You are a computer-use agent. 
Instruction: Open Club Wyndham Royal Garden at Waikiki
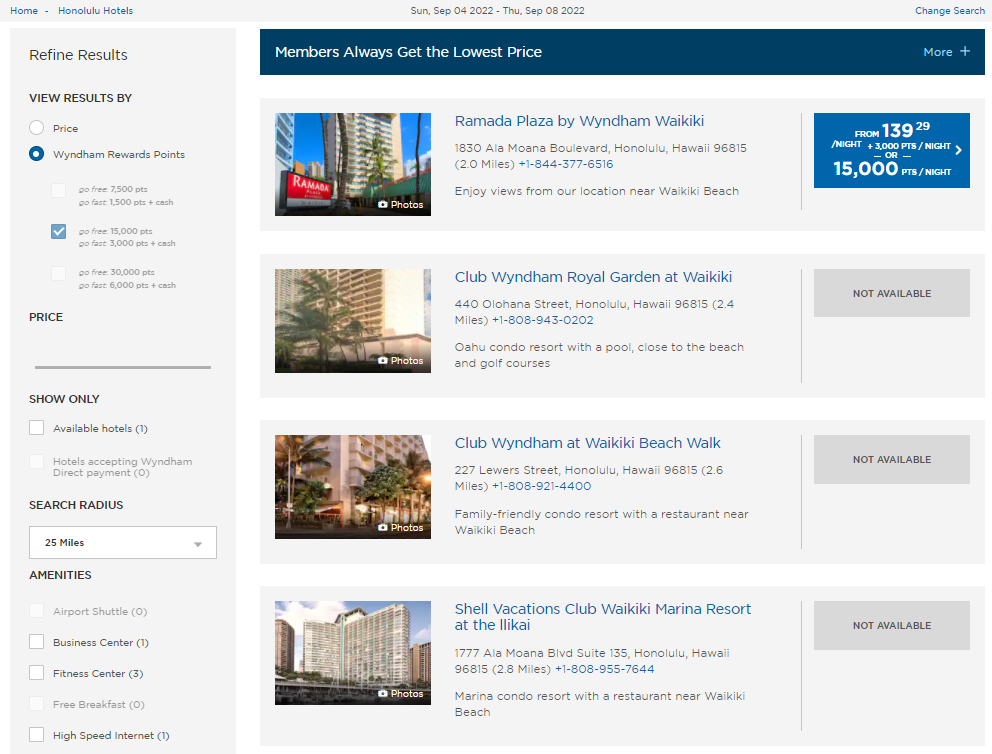tap(593, 277)
